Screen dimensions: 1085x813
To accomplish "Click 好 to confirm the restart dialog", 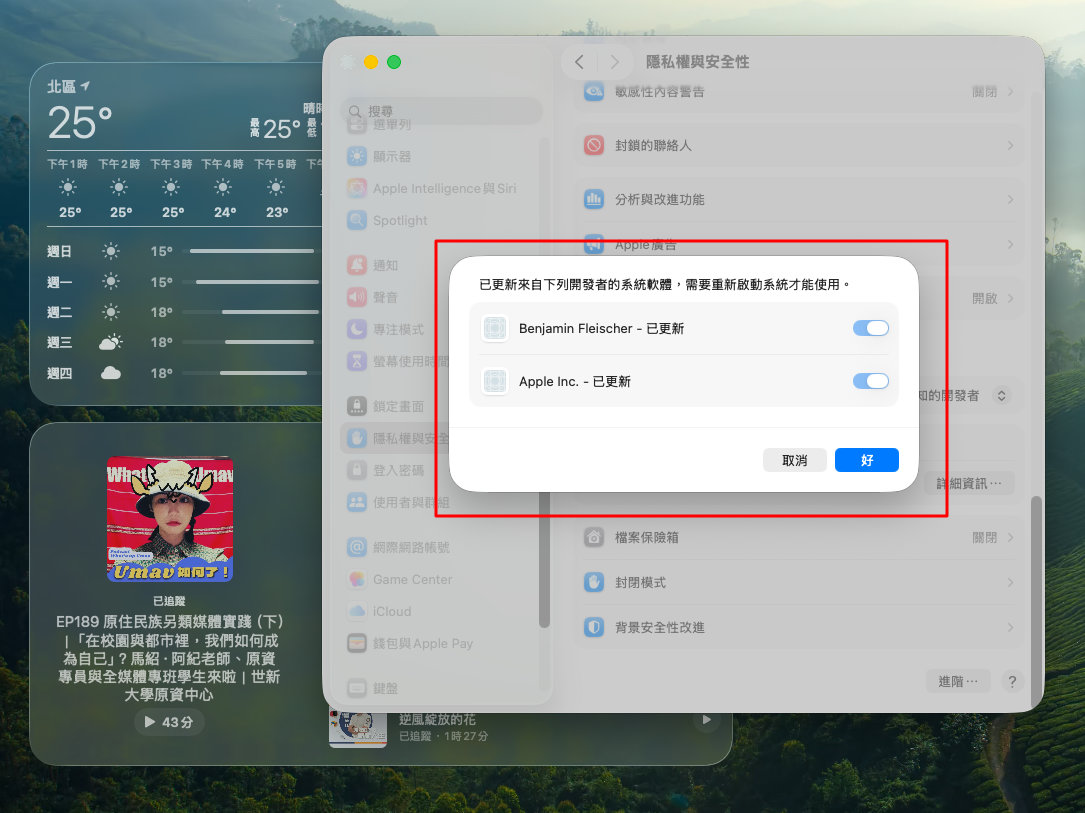I will coord(866,460).
